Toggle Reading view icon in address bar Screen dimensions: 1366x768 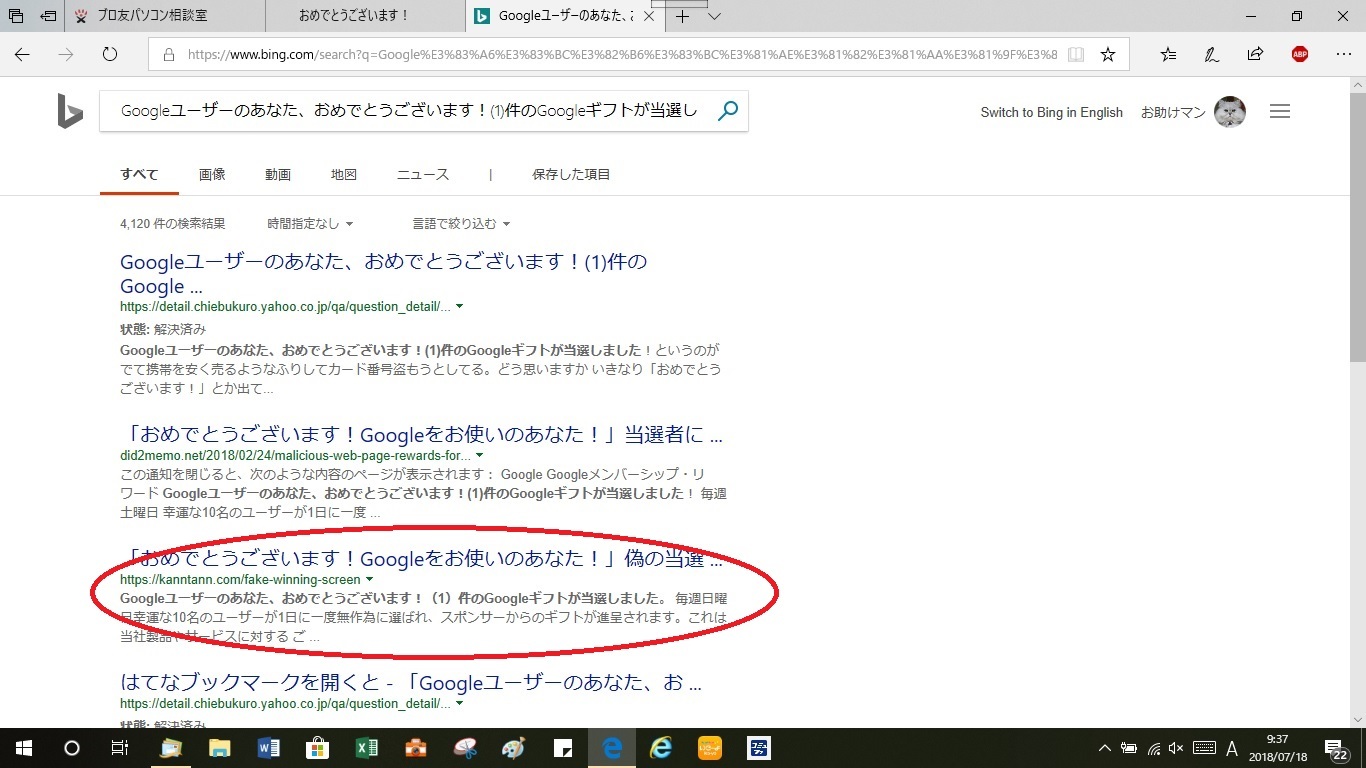(x=1075, y=55)
